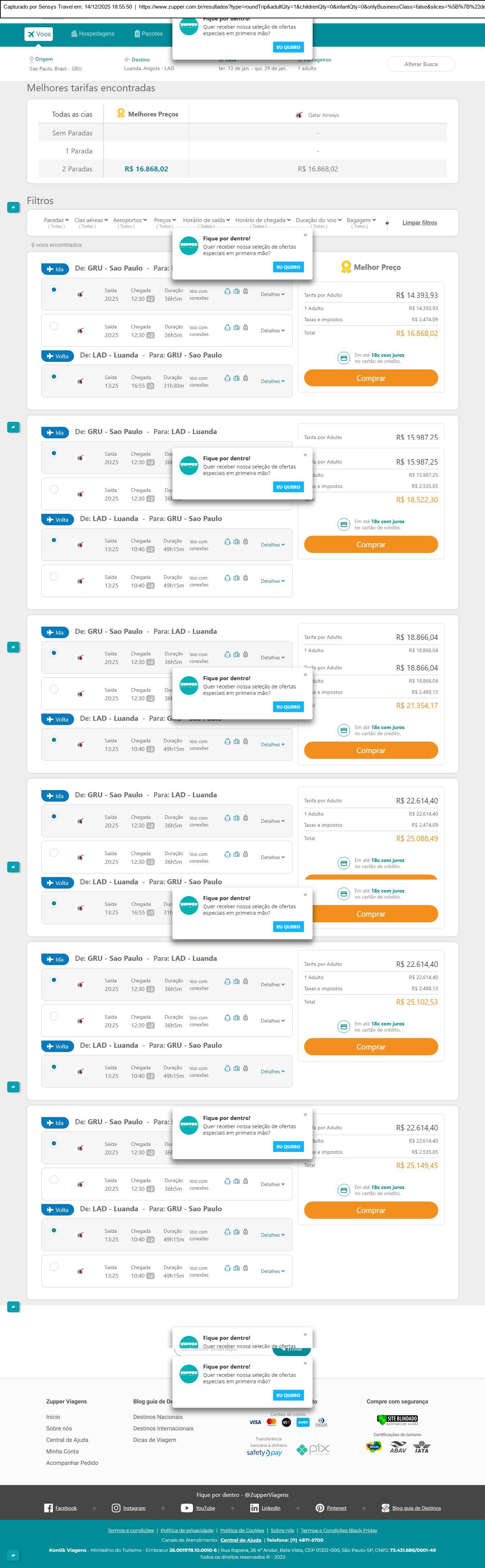Viewport: 485px width, 1568px height.
Task: Open the Instagram icon link
Action: (x=116, y=1508)
